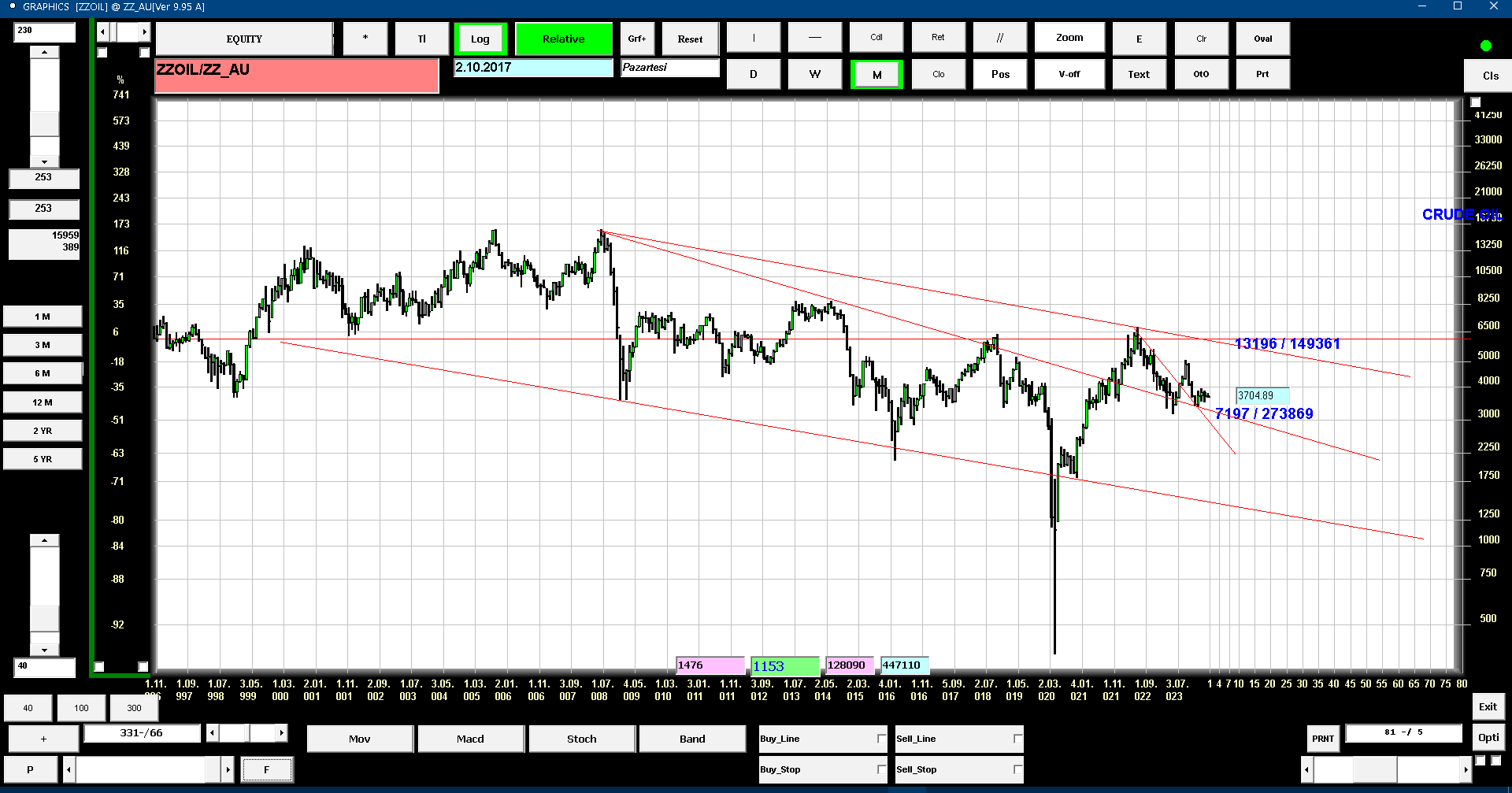Toggle the Log scale button
Screen dimensions: 1512x793
coord(480,39)
